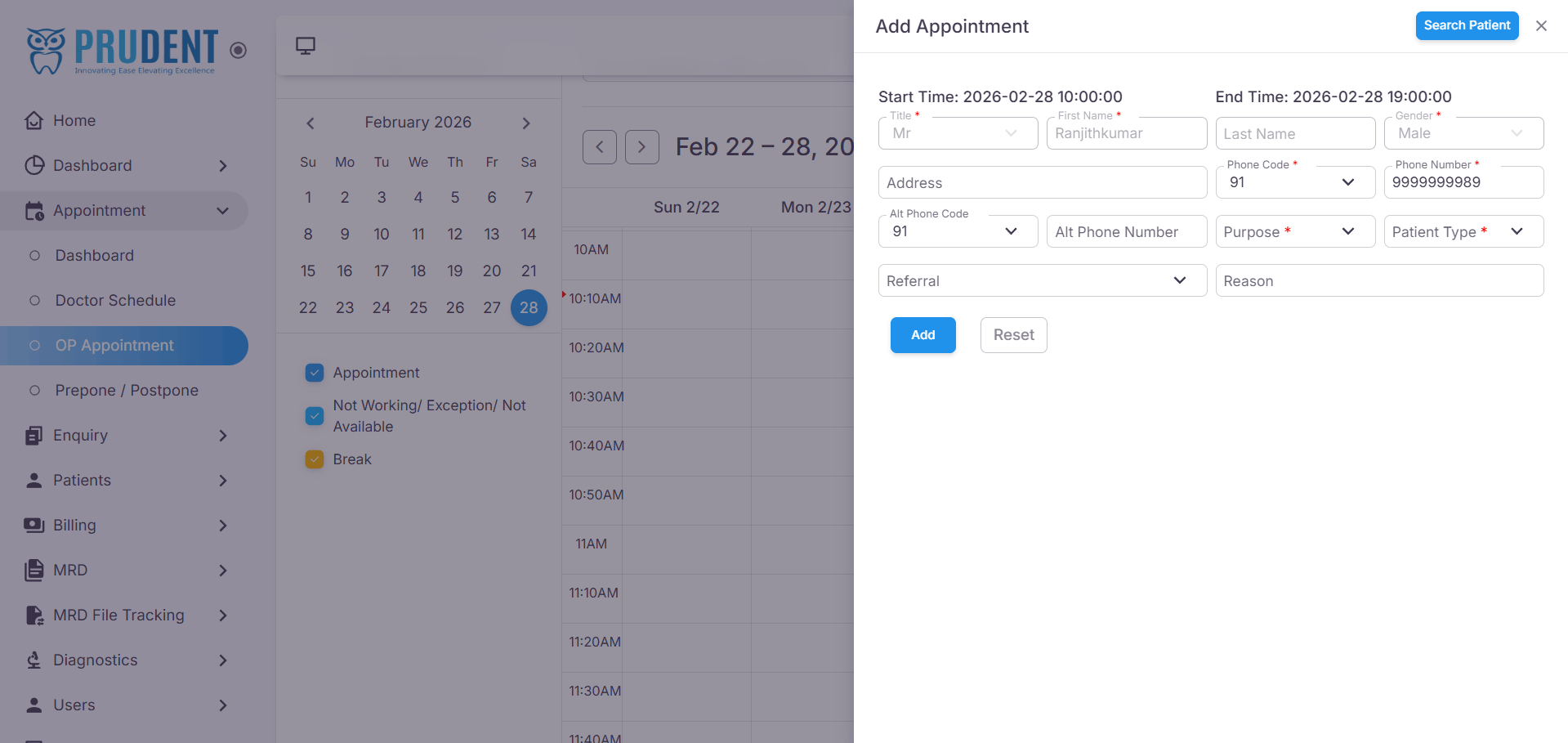
Task: Expand the Billing submenu chevron
Action: pyautogui.click(x=223, y=526)
